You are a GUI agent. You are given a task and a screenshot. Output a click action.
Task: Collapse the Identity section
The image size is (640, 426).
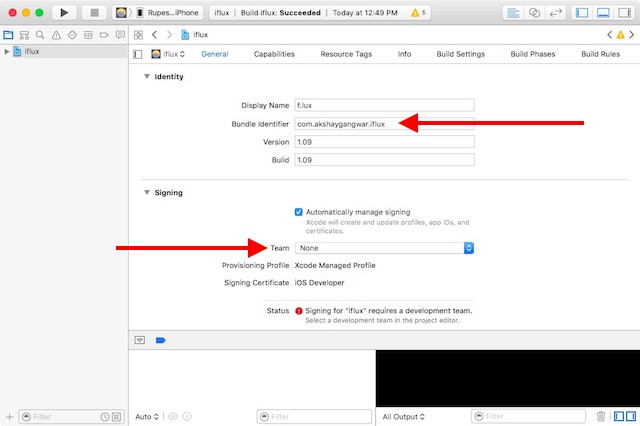point(147,76)
